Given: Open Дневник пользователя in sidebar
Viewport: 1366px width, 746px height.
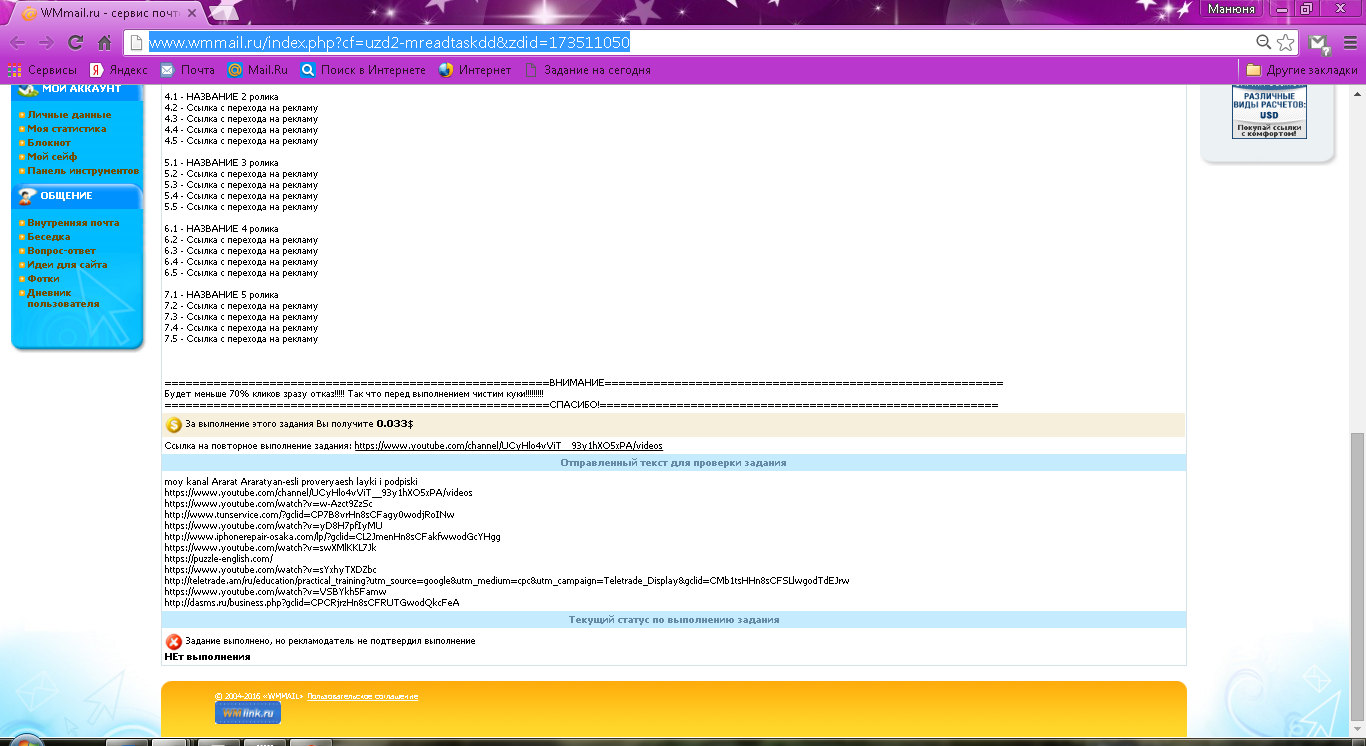Looking at the screenshot, I should [x=63, y=298].
